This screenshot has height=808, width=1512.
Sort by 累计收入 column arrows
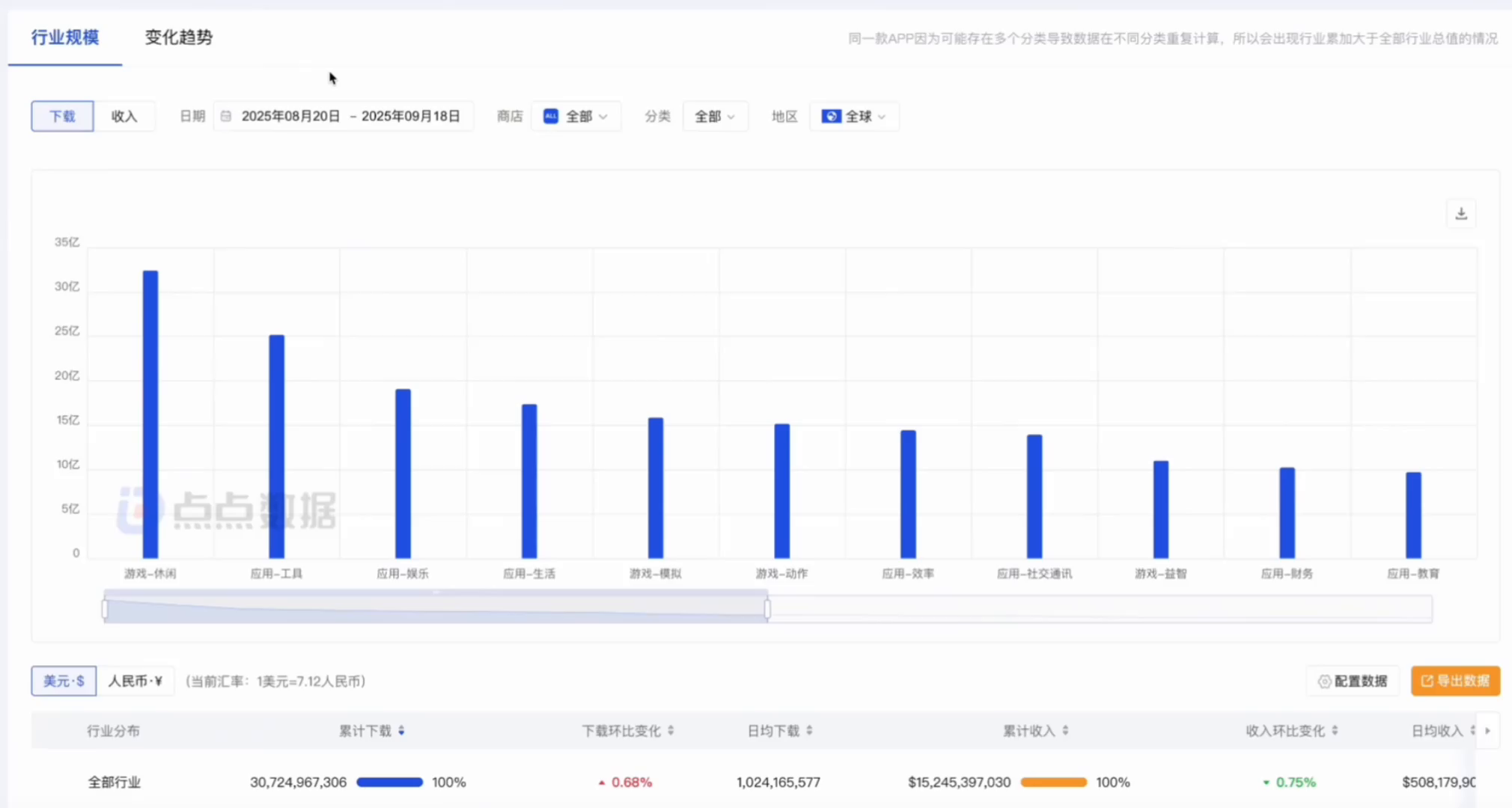(1065, 731)
